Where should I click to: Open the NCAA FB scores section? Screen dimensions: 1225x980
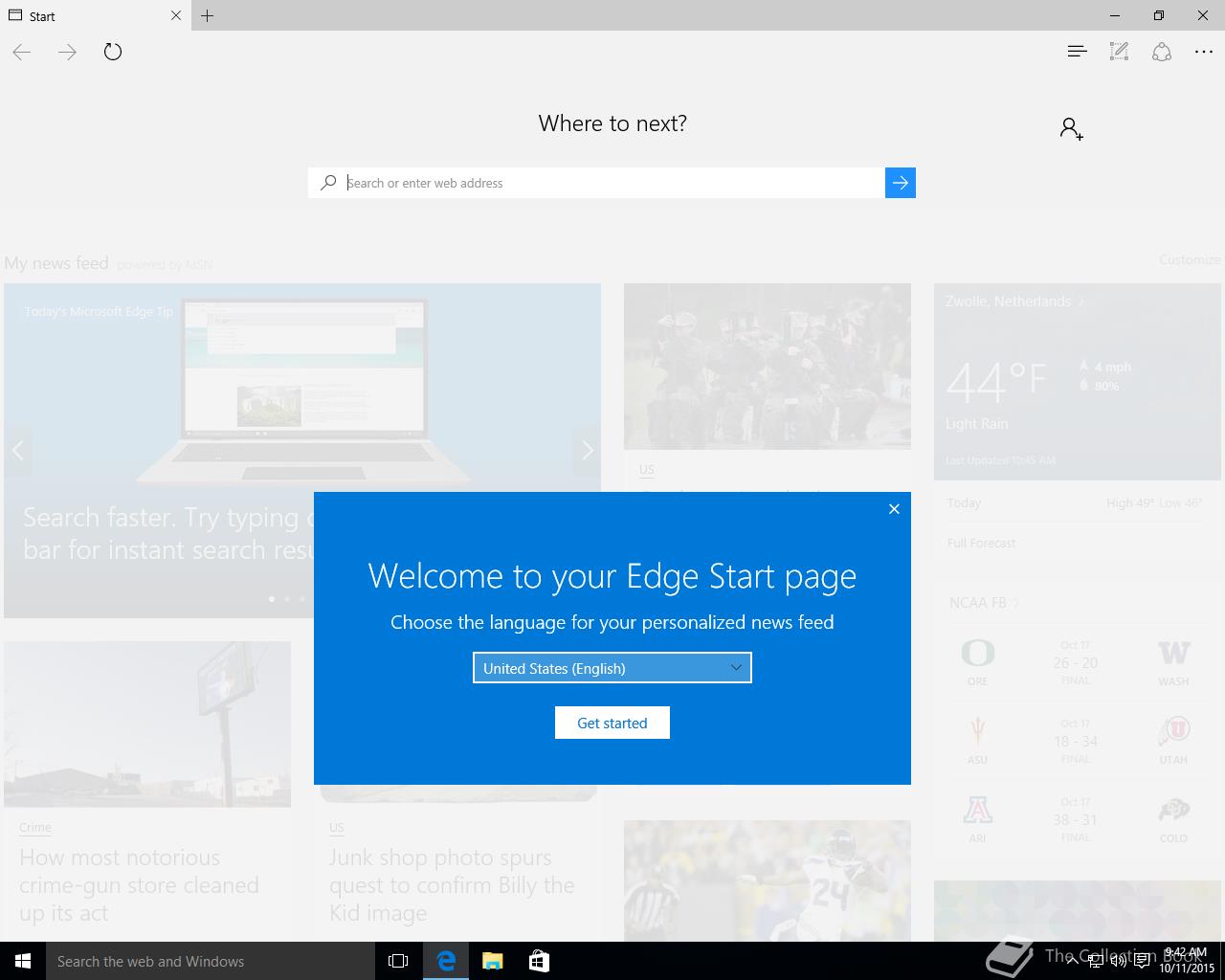tap(984, 603)
